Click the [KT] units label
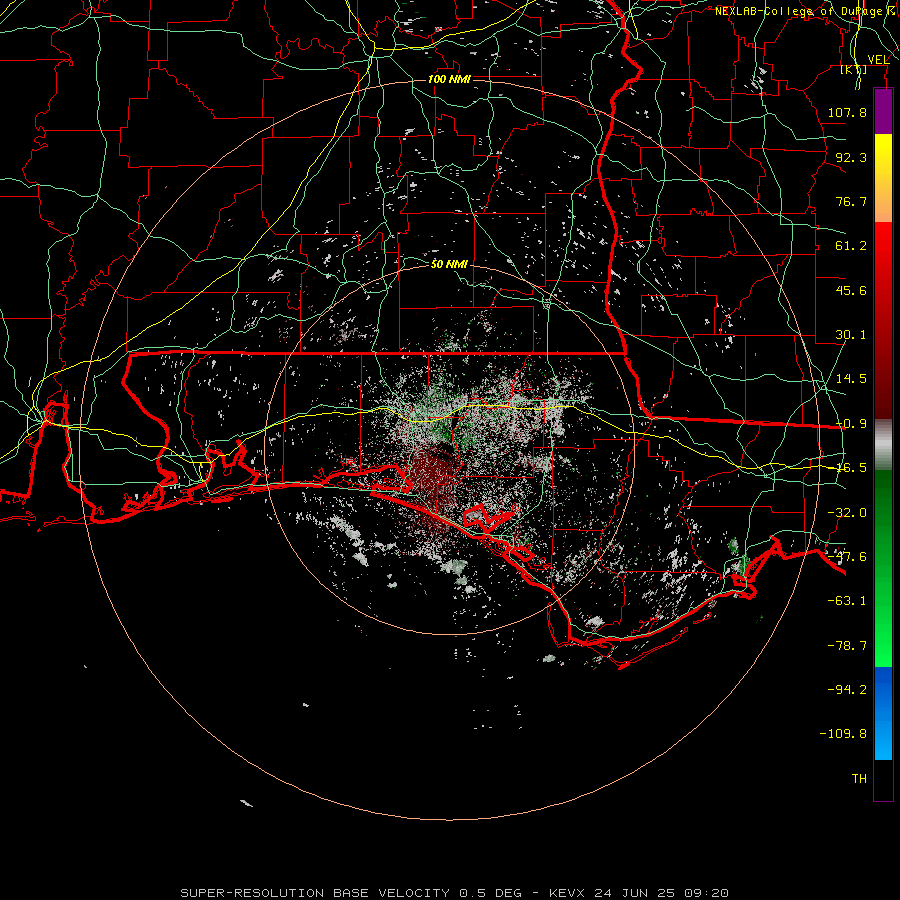 (854, 69)
